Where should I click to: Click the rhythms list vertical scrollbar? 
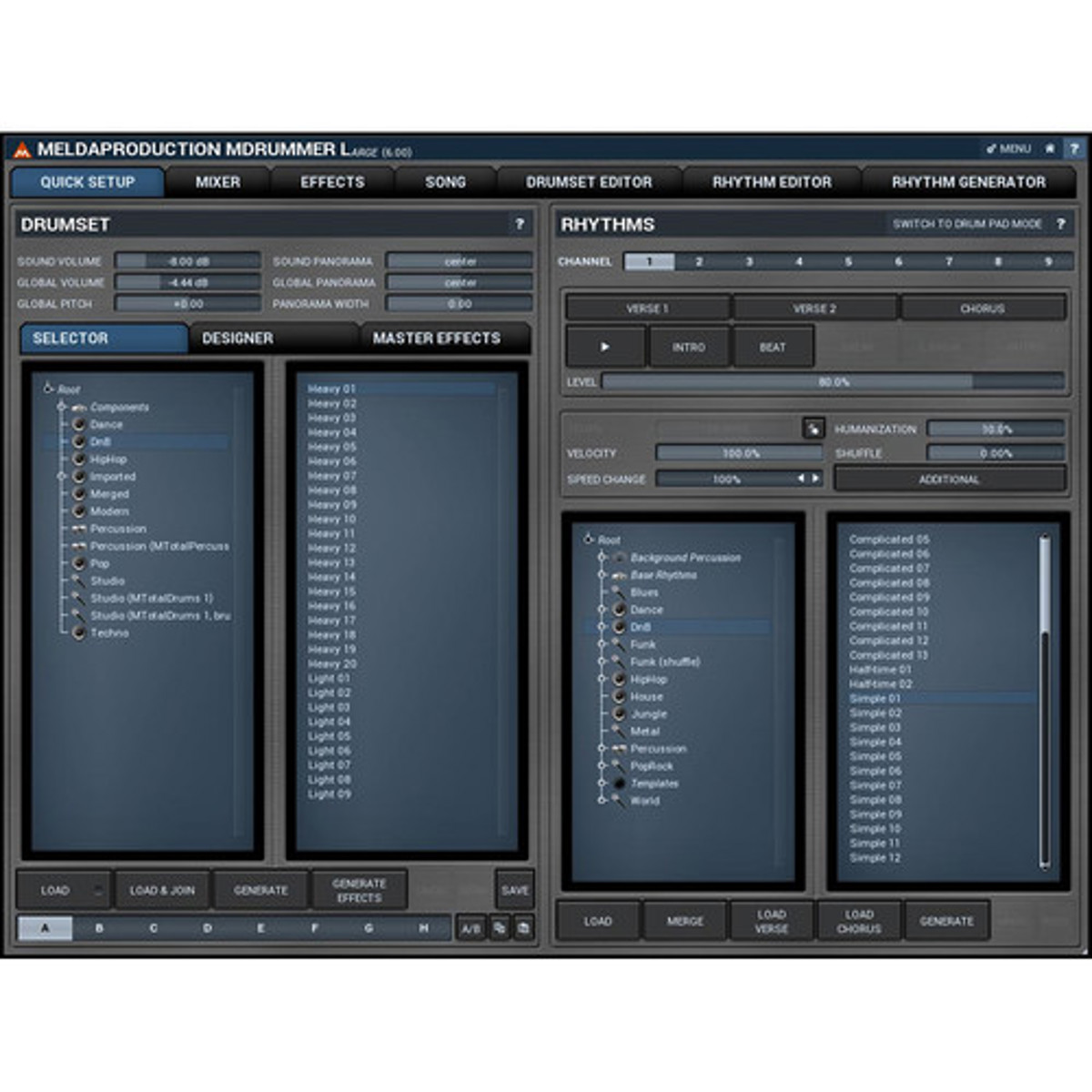(1045, 701)
